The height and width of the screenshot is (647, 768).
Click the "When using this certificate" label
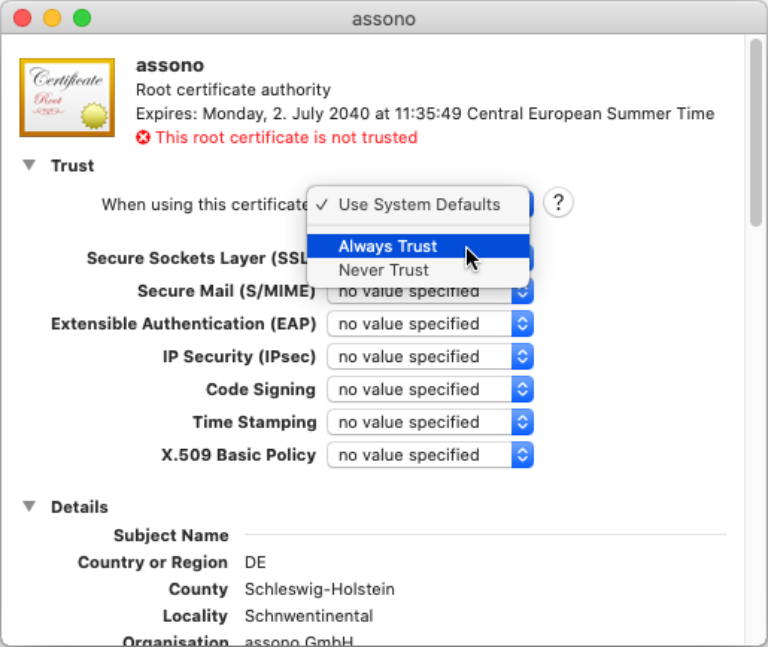point(205,204)
